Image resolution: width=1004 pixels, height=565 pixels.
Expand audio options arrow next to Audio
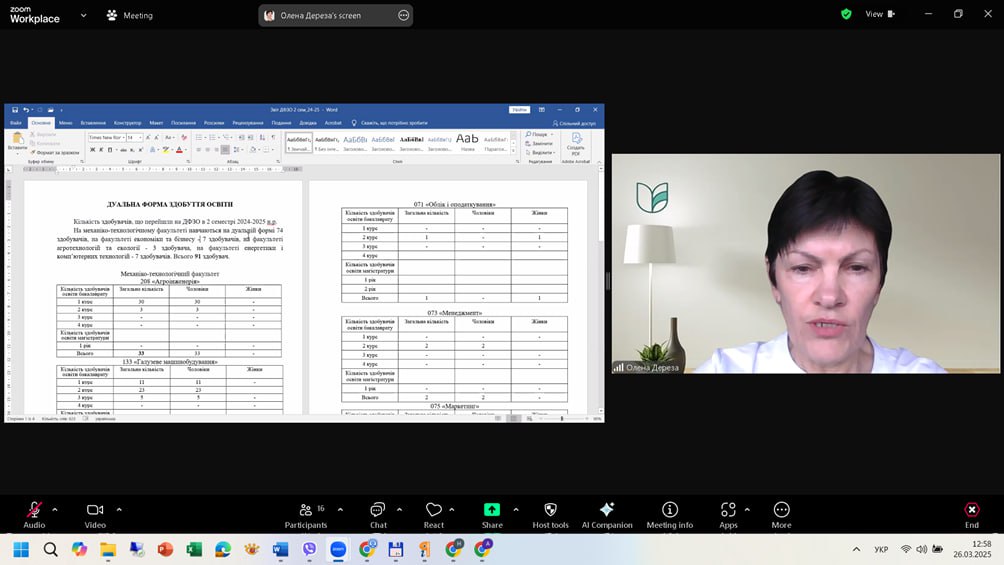54,509
